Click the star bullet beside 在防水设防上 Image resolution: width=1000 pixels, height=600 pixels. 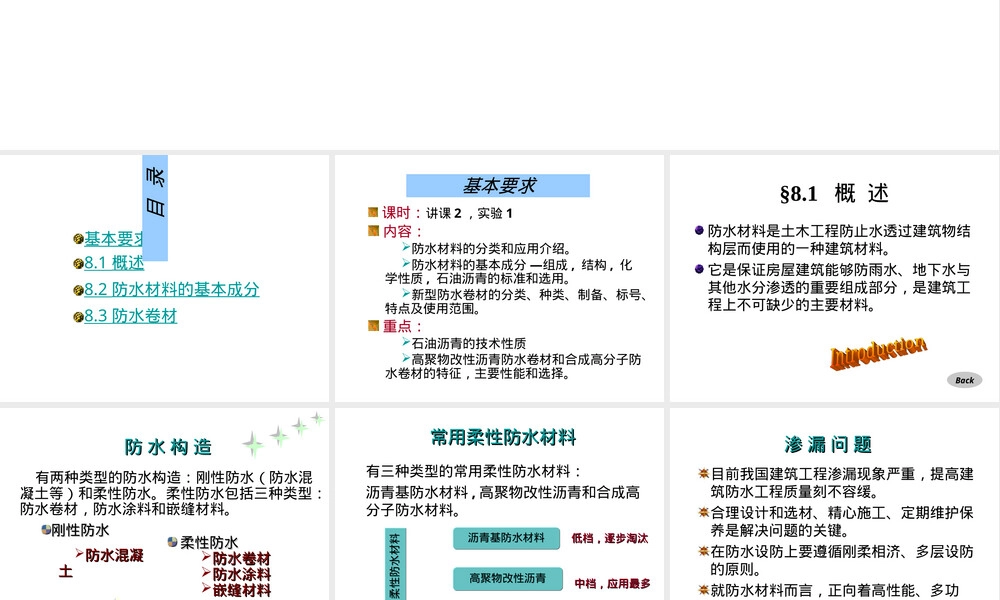tap(703, 551)
